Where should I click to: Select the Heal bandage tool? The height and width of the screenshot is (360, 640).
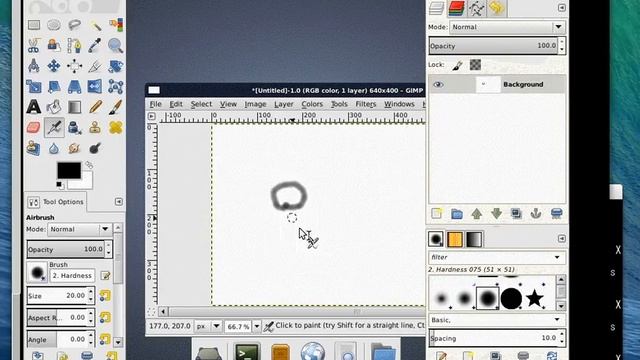pyautogui.click(x=116, y=127)
